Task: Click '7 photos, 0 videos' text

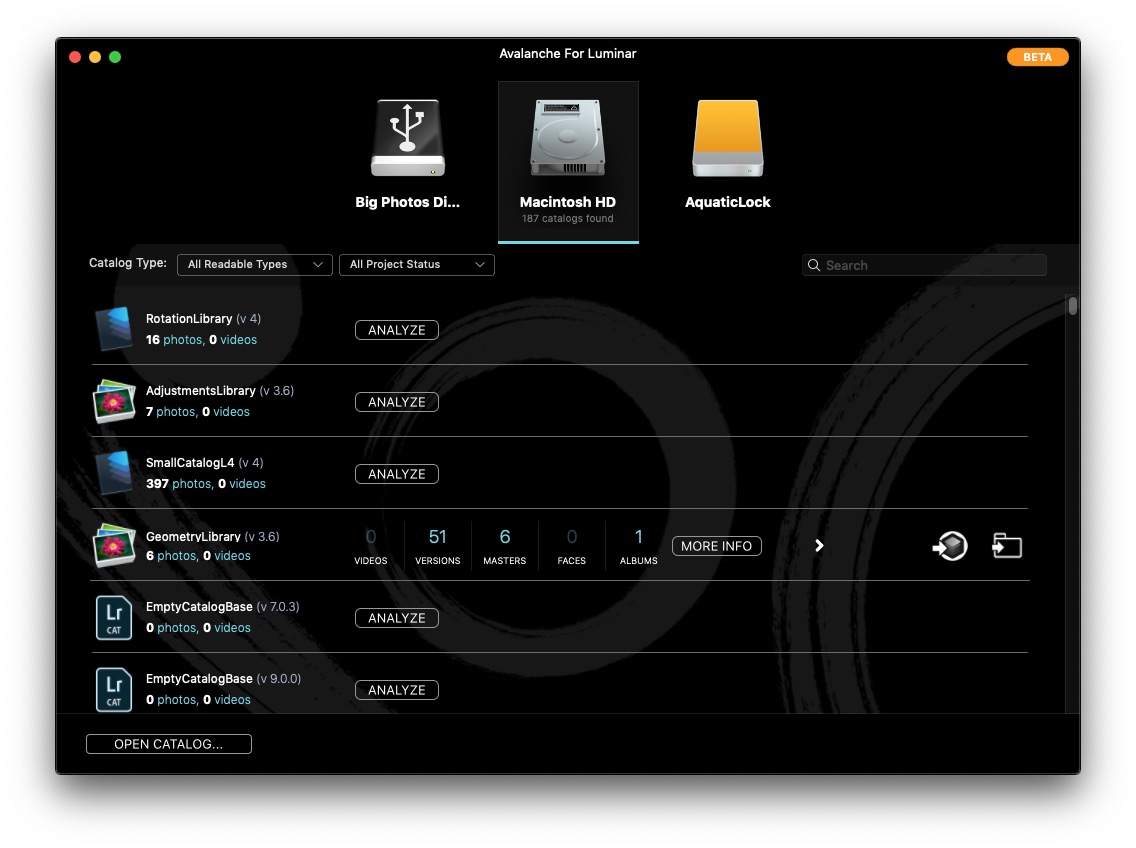Action: [x=198, y=412]
